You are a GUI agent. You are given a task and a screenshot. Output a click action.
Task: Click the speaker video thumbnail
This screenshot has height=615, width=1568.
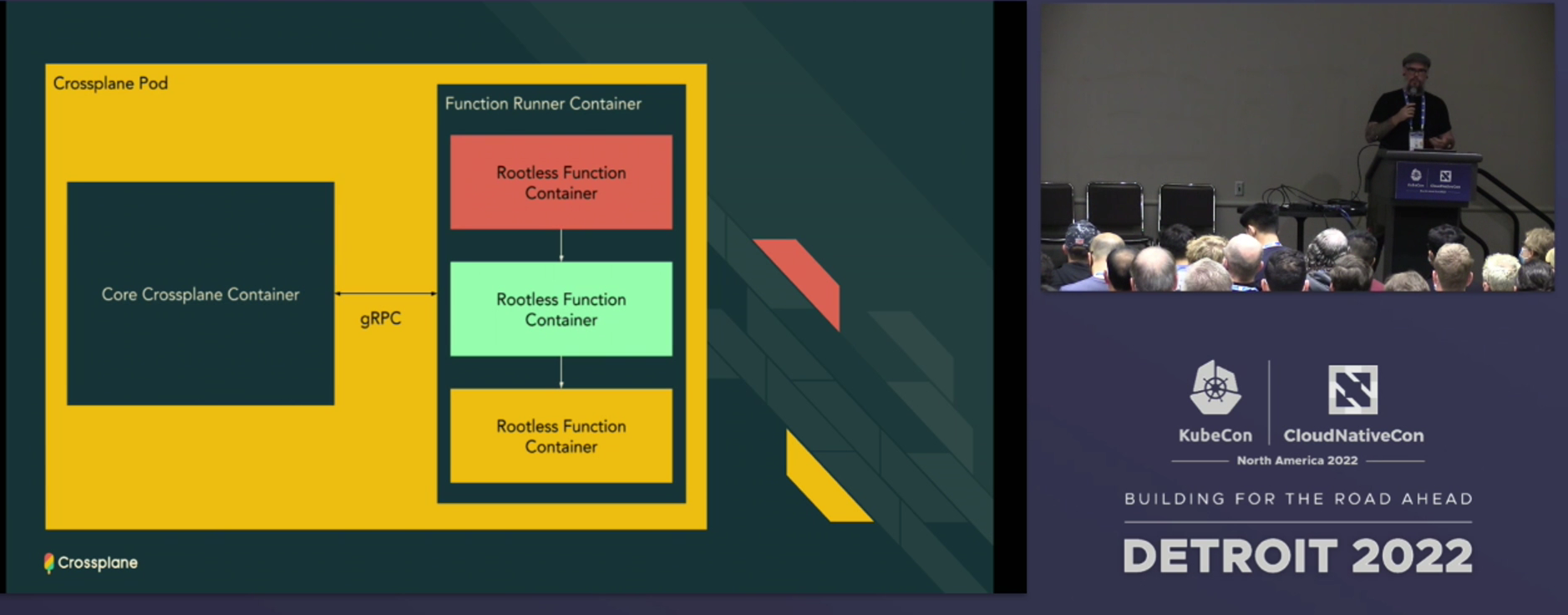point(1297,147)
